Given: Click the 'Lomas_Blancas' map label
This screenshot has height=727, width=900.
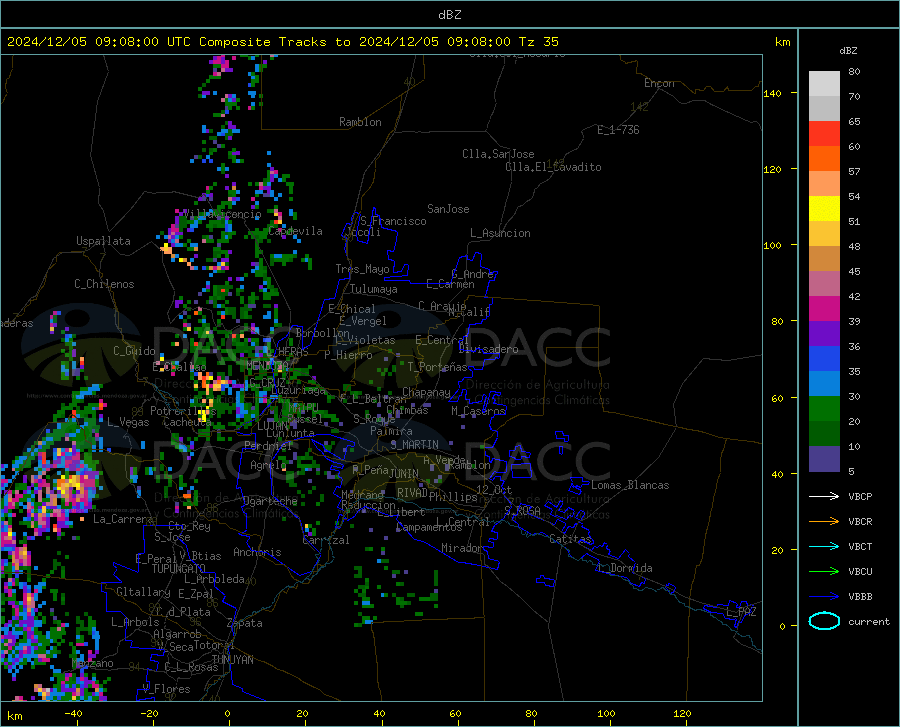Looking at the screenshot, I should (x=630, y=485).
